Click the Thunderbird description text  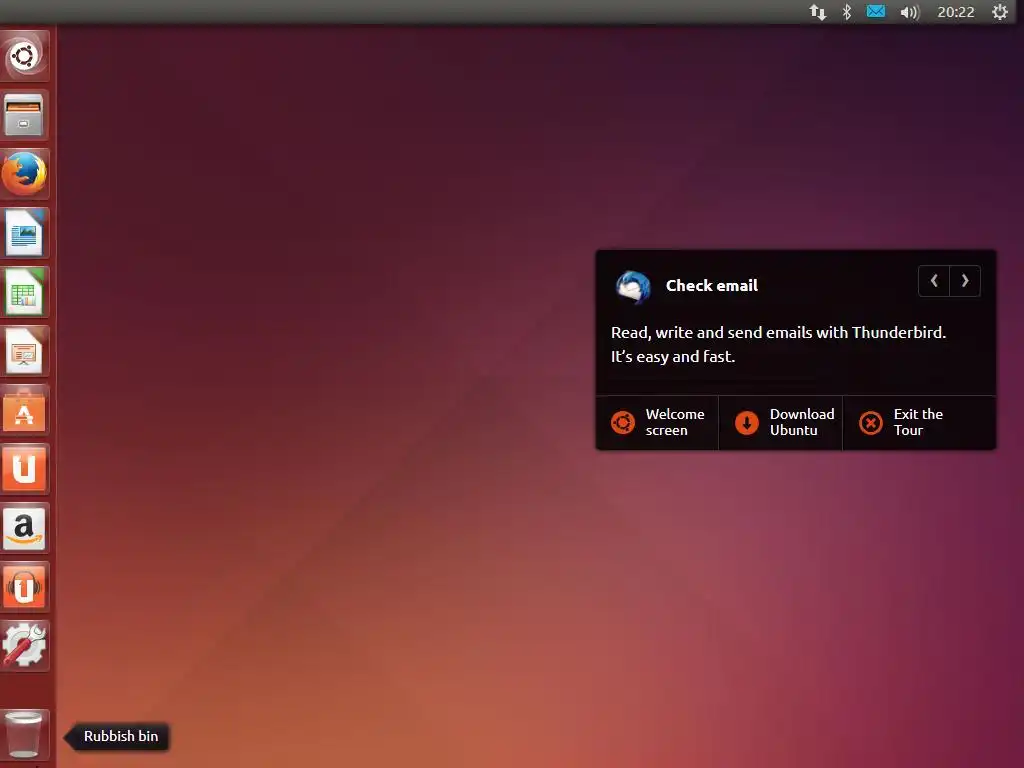[778, 344]
